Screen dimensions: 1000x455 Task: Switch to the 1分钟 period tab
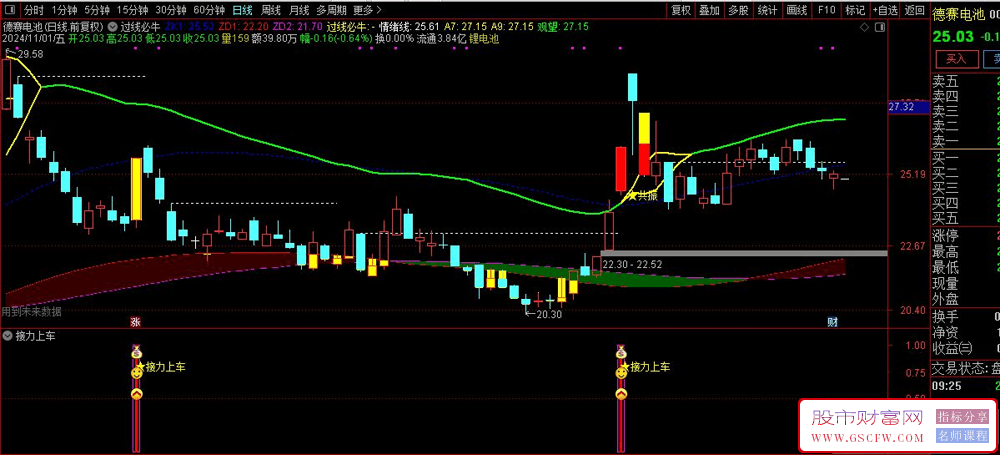[x=64, y=10]
